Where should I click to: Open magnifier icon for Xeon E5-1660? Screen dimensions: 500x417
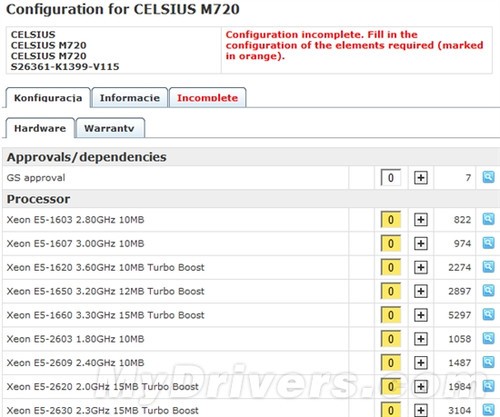pyautogui.click(x=488, y=315)
